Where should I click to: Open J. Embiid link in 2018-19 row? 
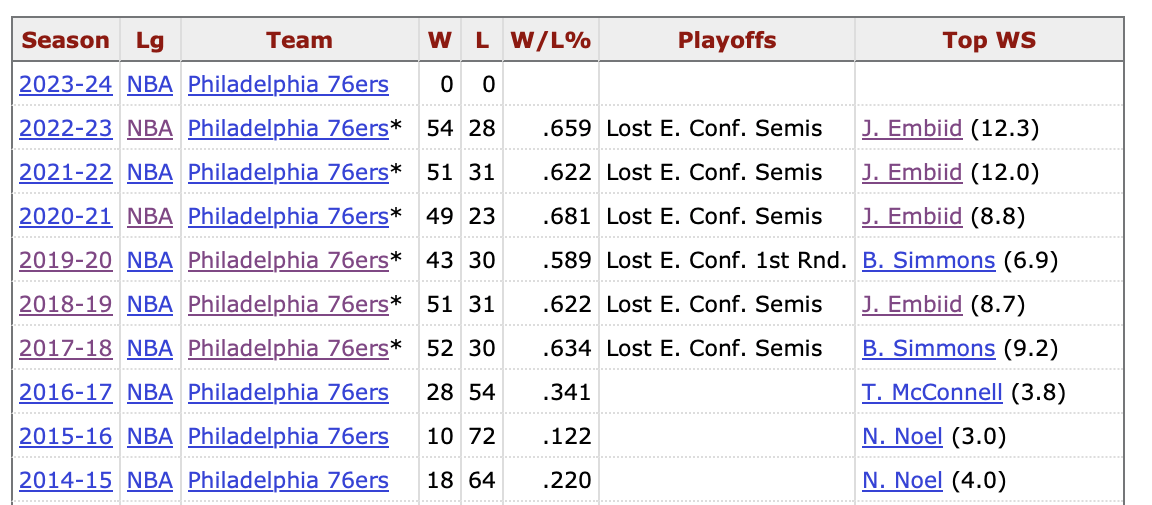(x=912, y=305)
